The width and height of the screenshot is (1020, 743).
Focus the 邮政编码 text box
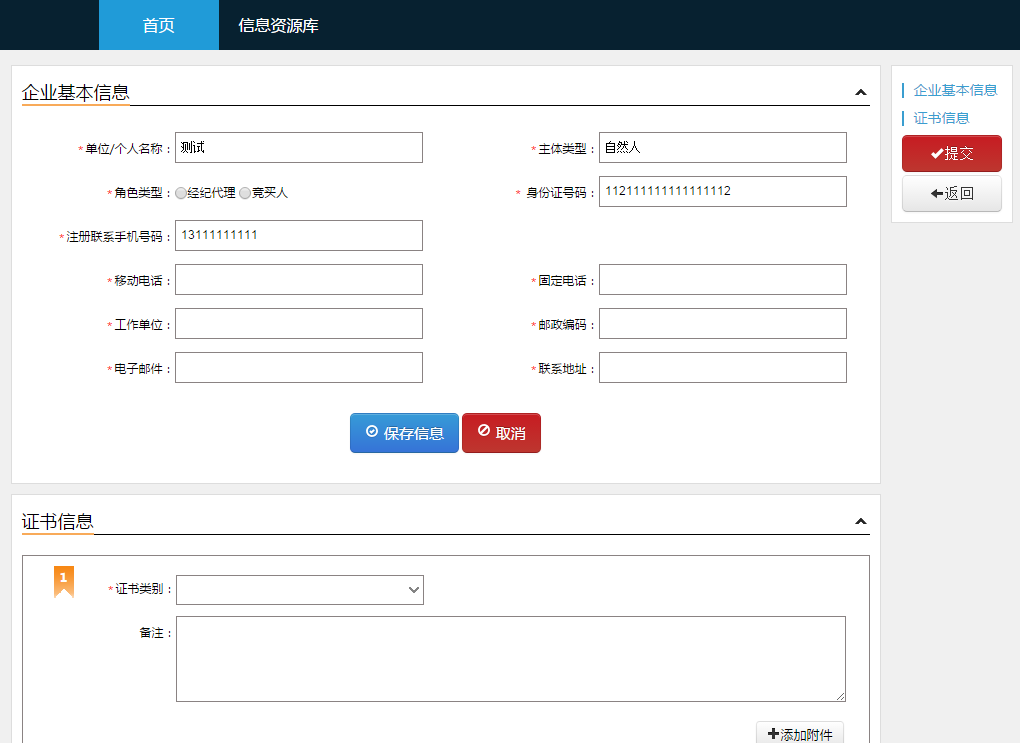[x=722, y=324]
